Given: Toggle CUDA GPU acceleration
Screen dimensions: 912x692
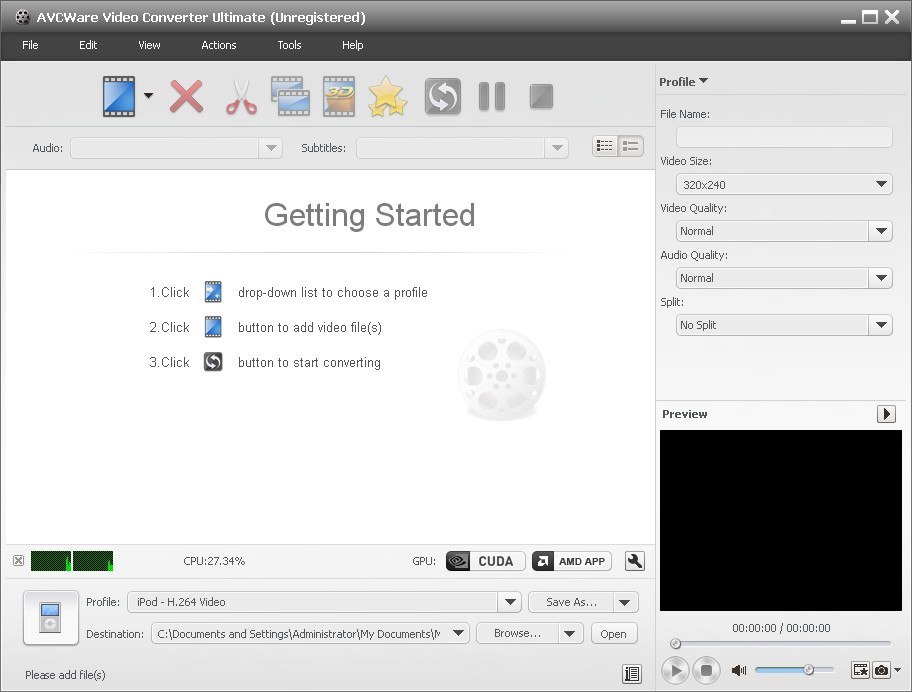Looking at the screenshot, I should [x=484, y=561].
